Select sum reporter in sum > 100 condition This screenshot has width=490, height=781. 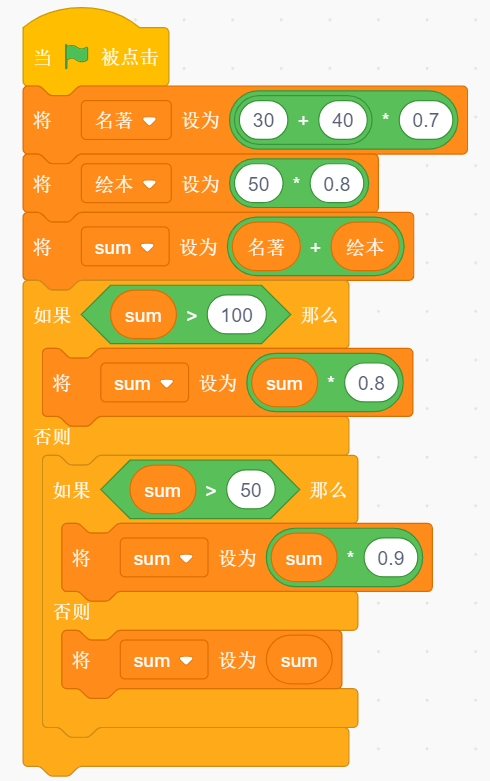pos(143,315)
